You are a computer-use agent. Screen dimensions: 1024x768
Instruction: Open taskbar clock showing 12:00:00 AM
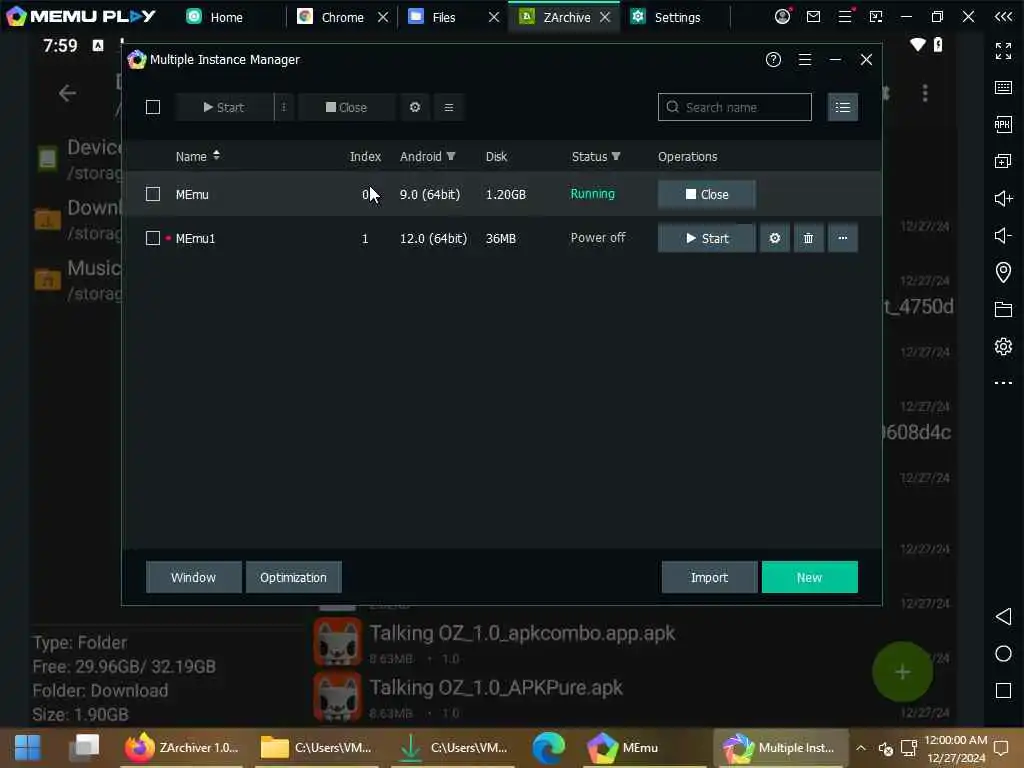tap(955, 748)
